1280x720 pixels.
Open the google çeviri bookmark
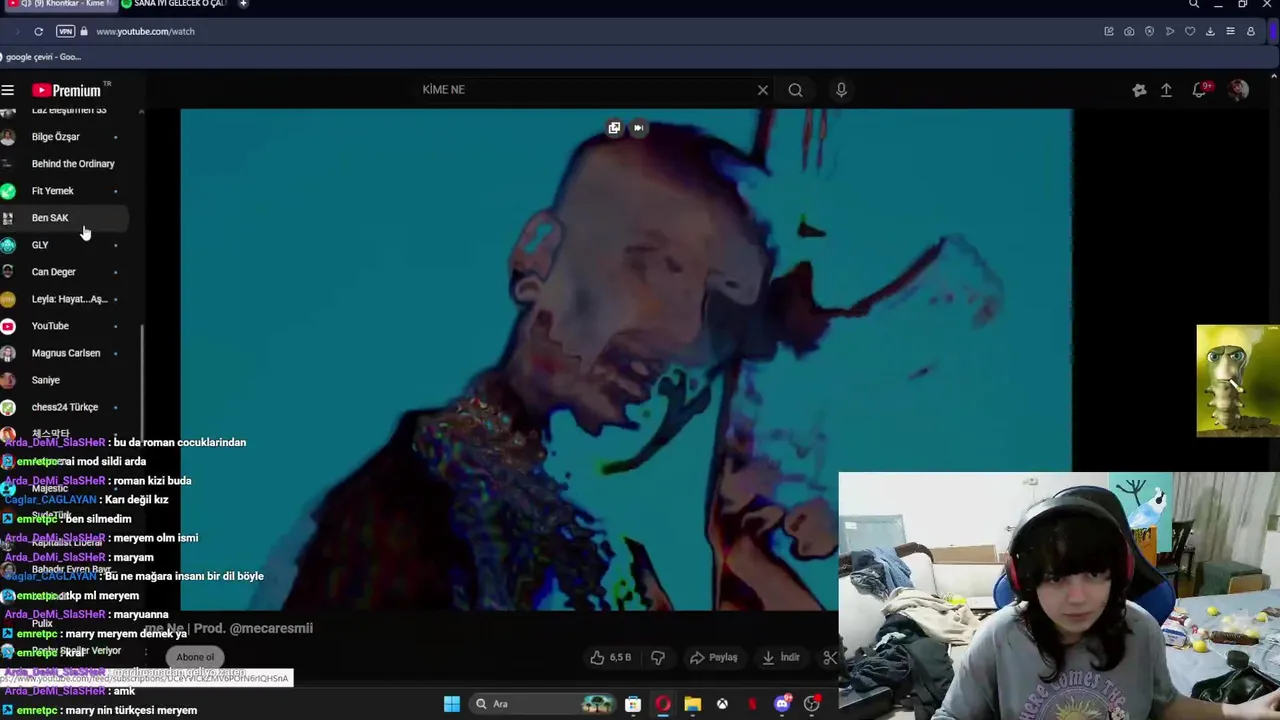[41, 57]
